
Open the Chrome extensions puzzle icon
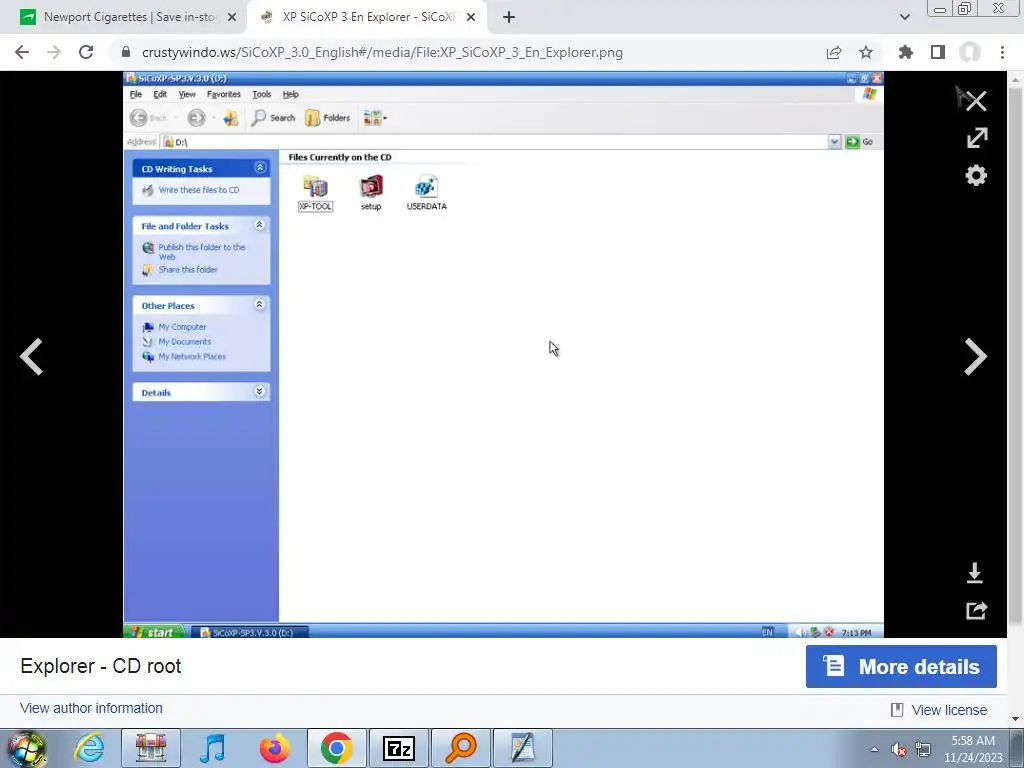pos(906,52)
